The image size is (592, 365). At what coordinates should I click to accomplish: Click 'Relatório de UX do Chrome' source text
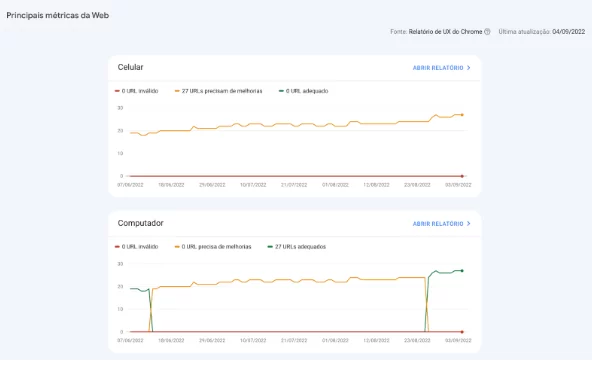[x=446, y=32]
